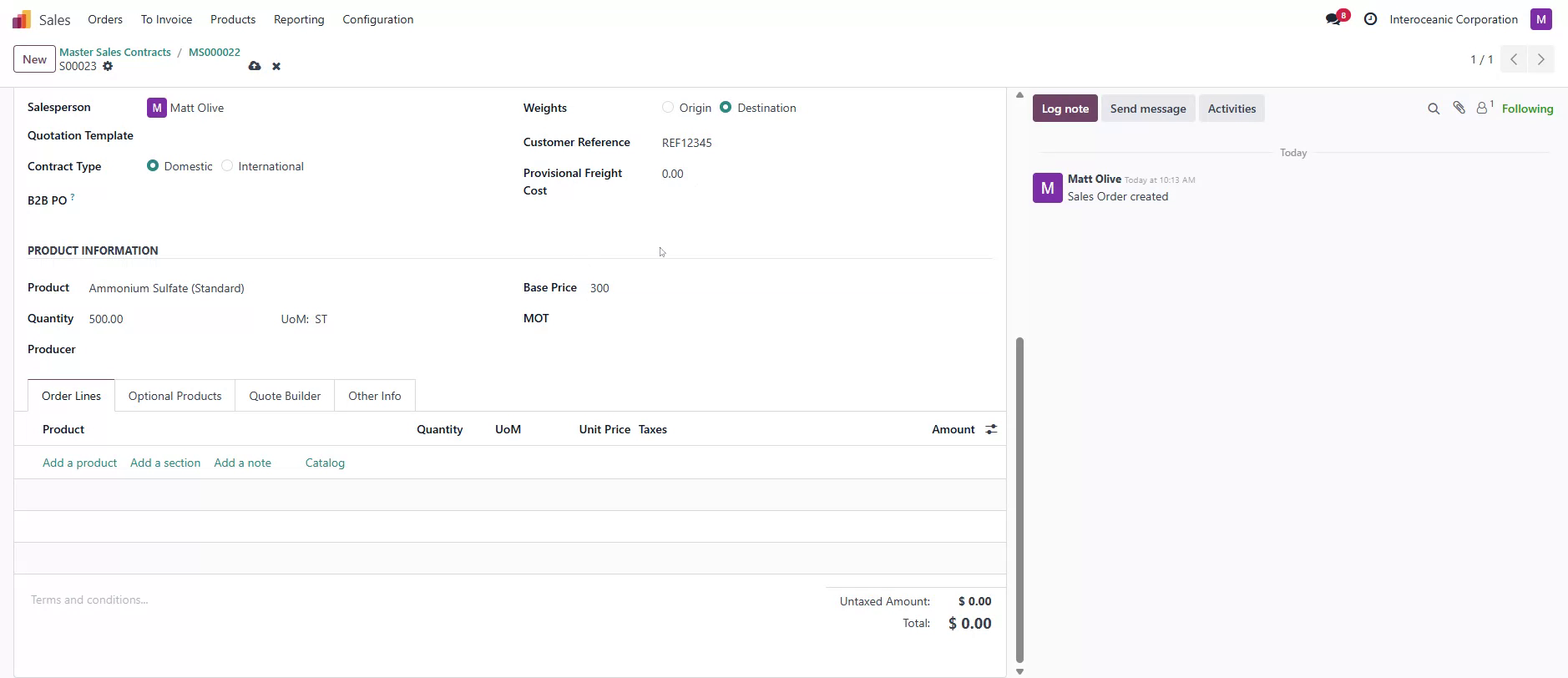This screenshot has height=678, width=1568.
Task: Open user avatar menu in top bar
Action: coord(1540,19)
